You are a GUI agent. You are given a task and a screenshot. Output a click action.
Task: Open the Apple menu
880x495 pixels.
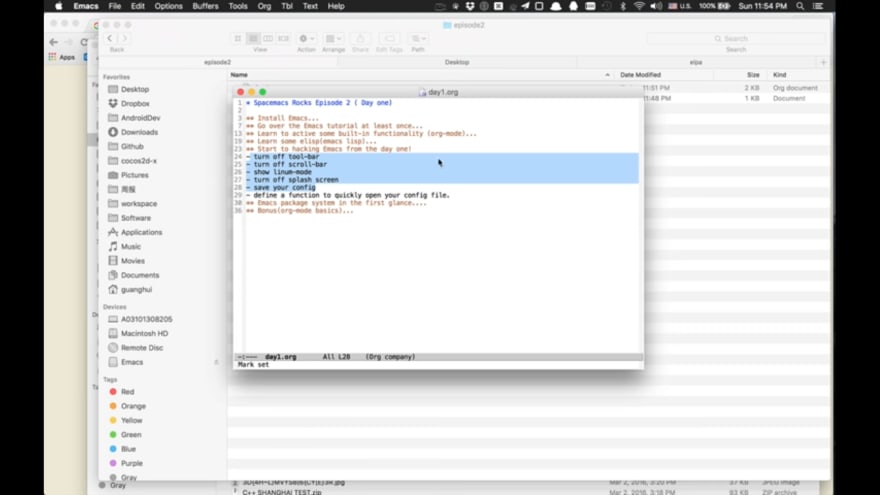click(x=59, y=6)
